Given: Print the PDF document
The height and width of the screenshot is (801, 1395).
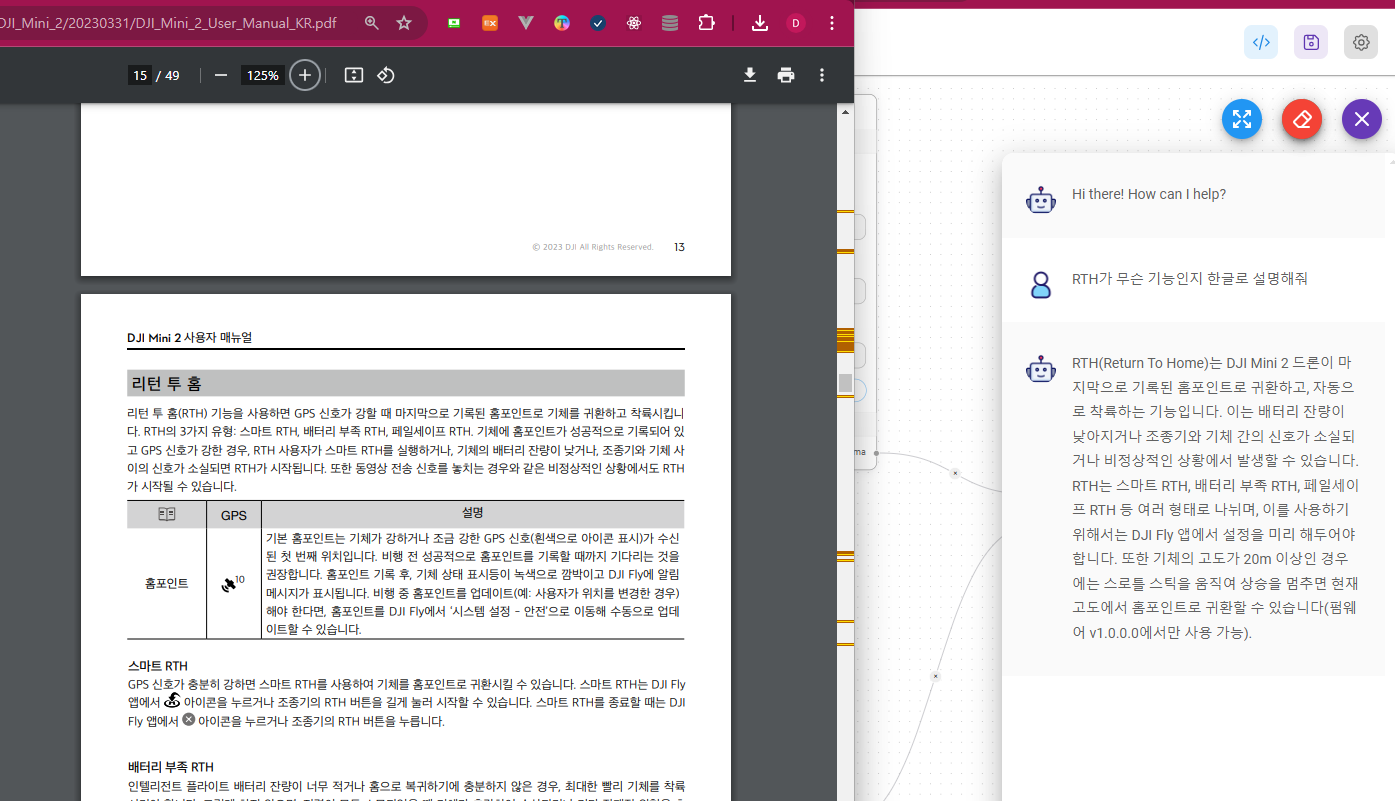Looking at the screenshot, I should point(786,75).
